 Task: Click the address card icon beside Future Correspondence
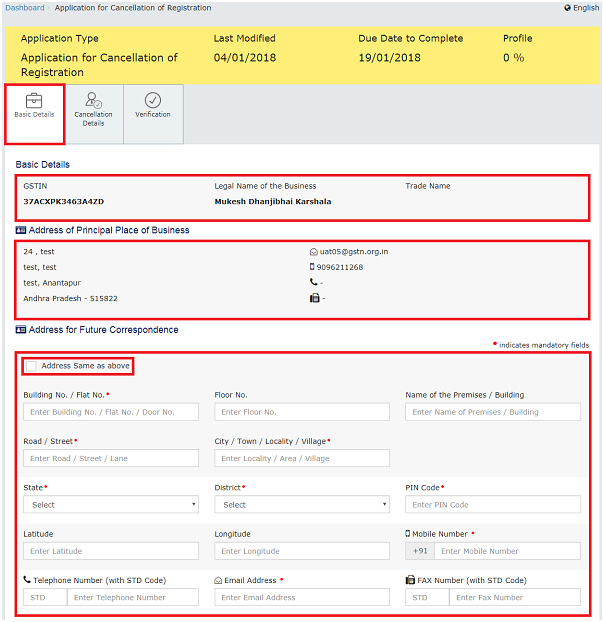[x=21, y=330]
